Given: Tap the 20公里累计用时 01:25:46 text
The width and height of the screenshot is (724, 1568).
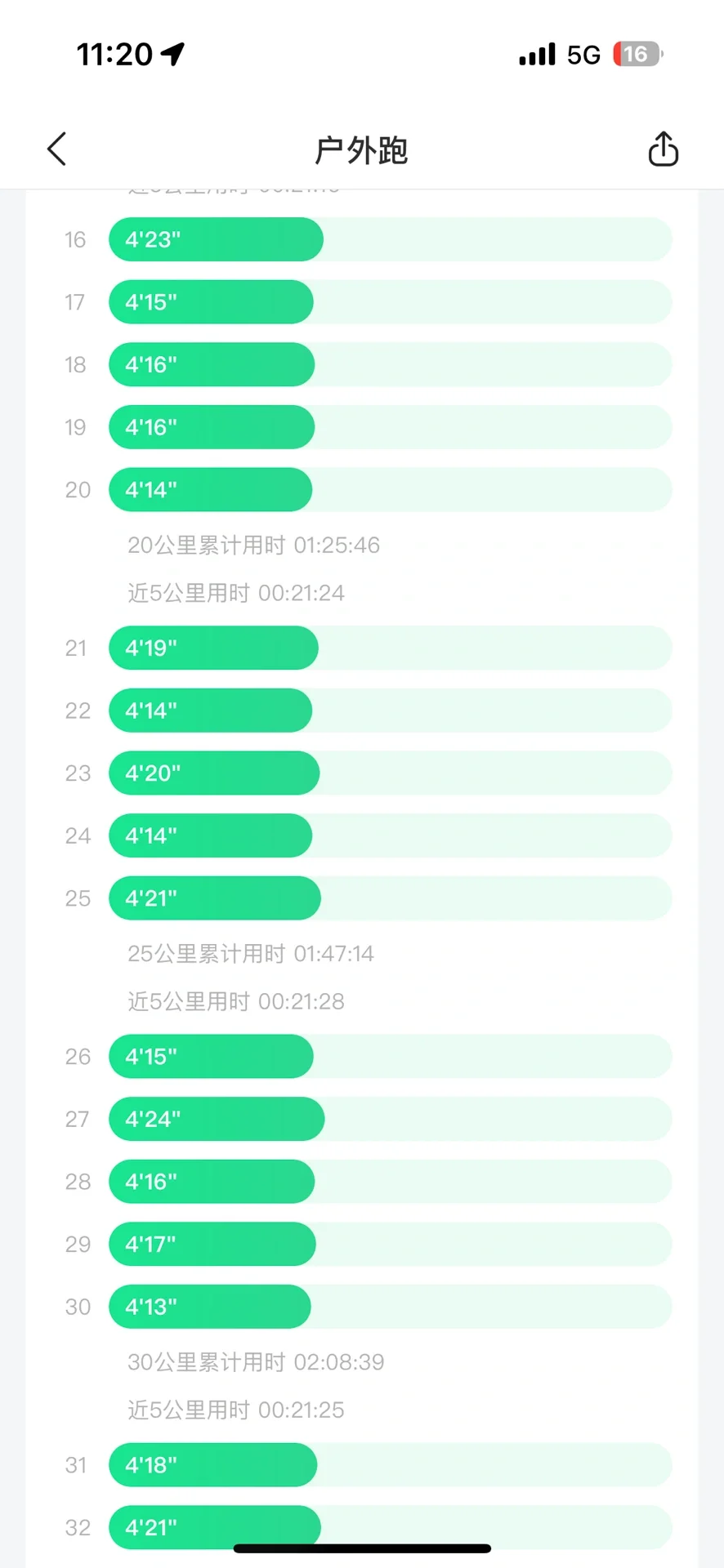Looking at the screenshot, I should (253, 546).
